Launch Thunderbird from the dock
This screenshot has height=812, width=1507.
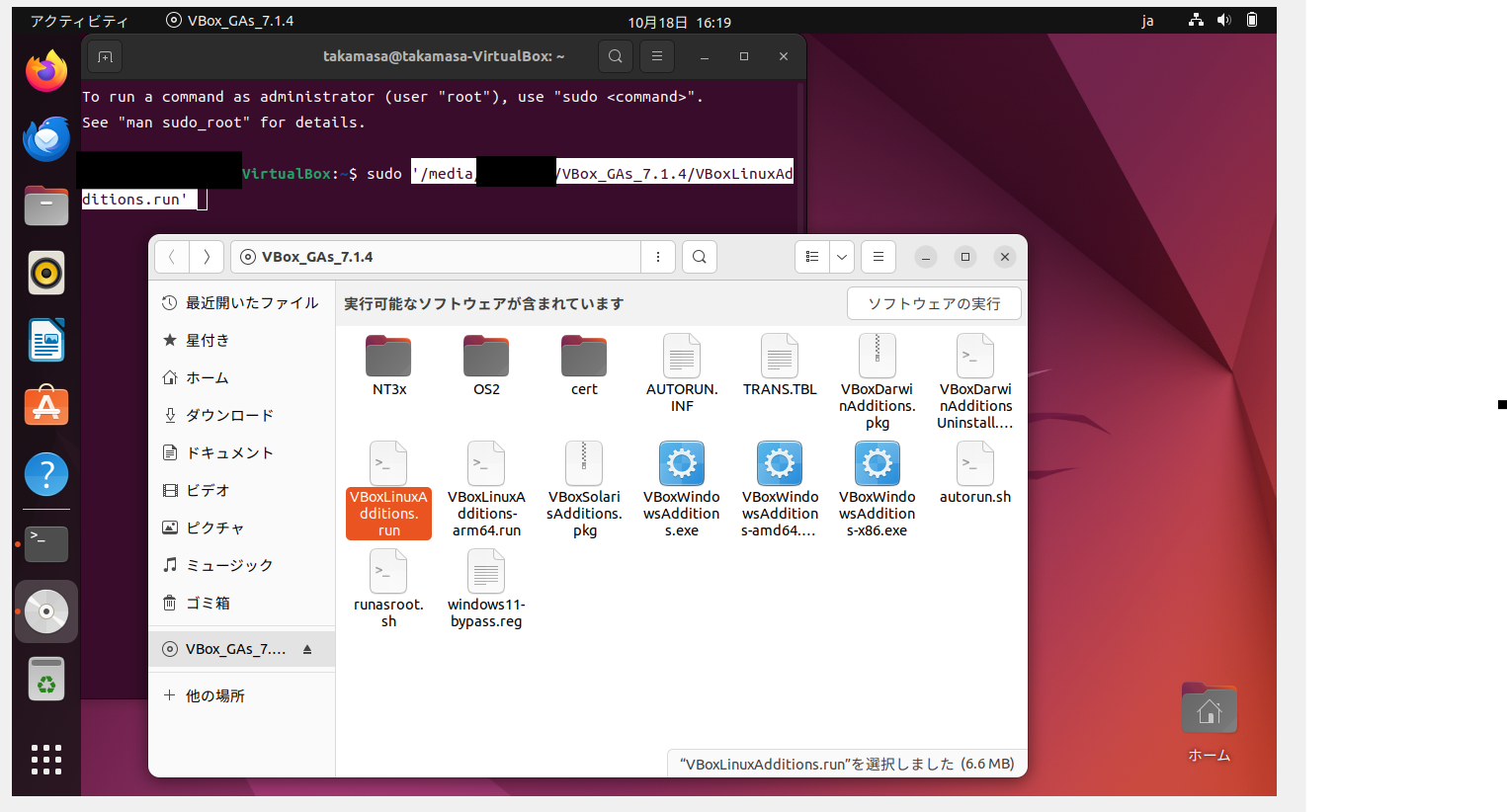46,138
